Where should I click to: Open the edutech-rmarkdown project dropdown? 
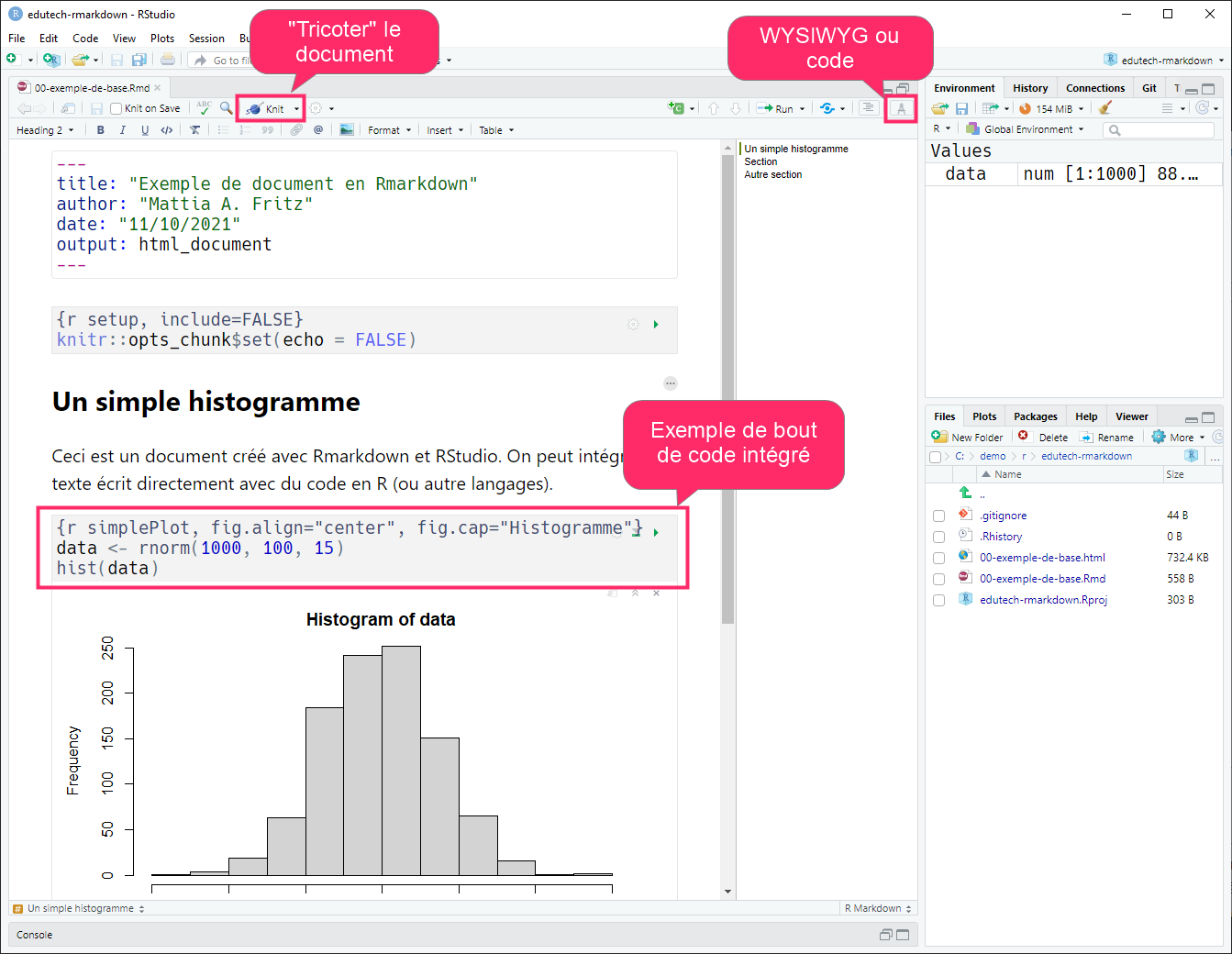point(1165,61)
